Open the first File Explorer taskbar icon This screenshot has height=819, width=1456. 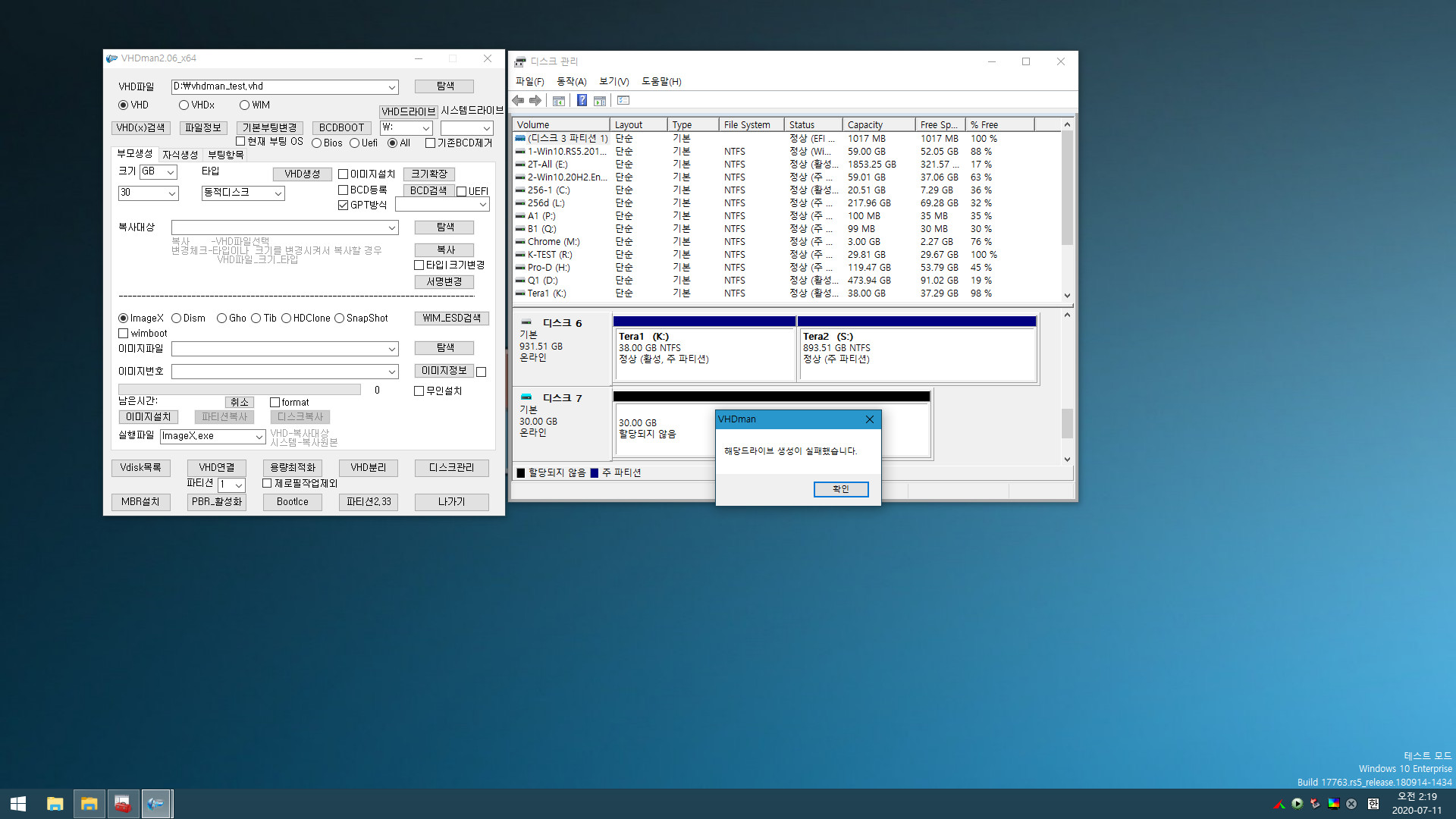click(x=55, y=804)
